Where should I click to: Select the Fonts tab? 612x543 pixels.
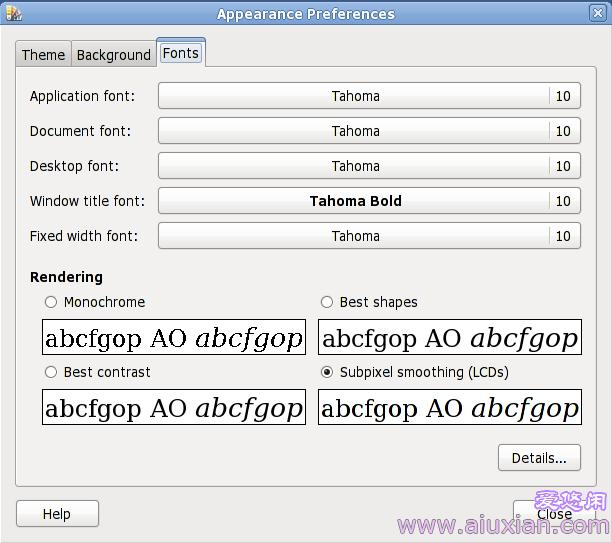click(180, 53)
